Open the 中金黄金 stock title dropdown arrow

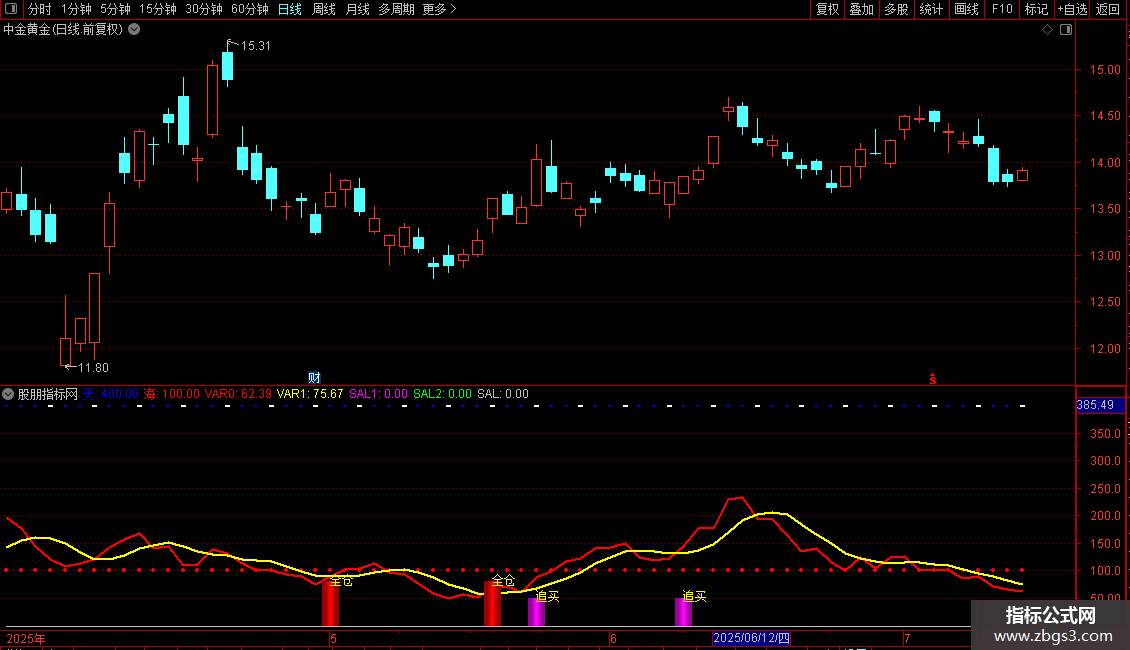[x=135, y=30]
